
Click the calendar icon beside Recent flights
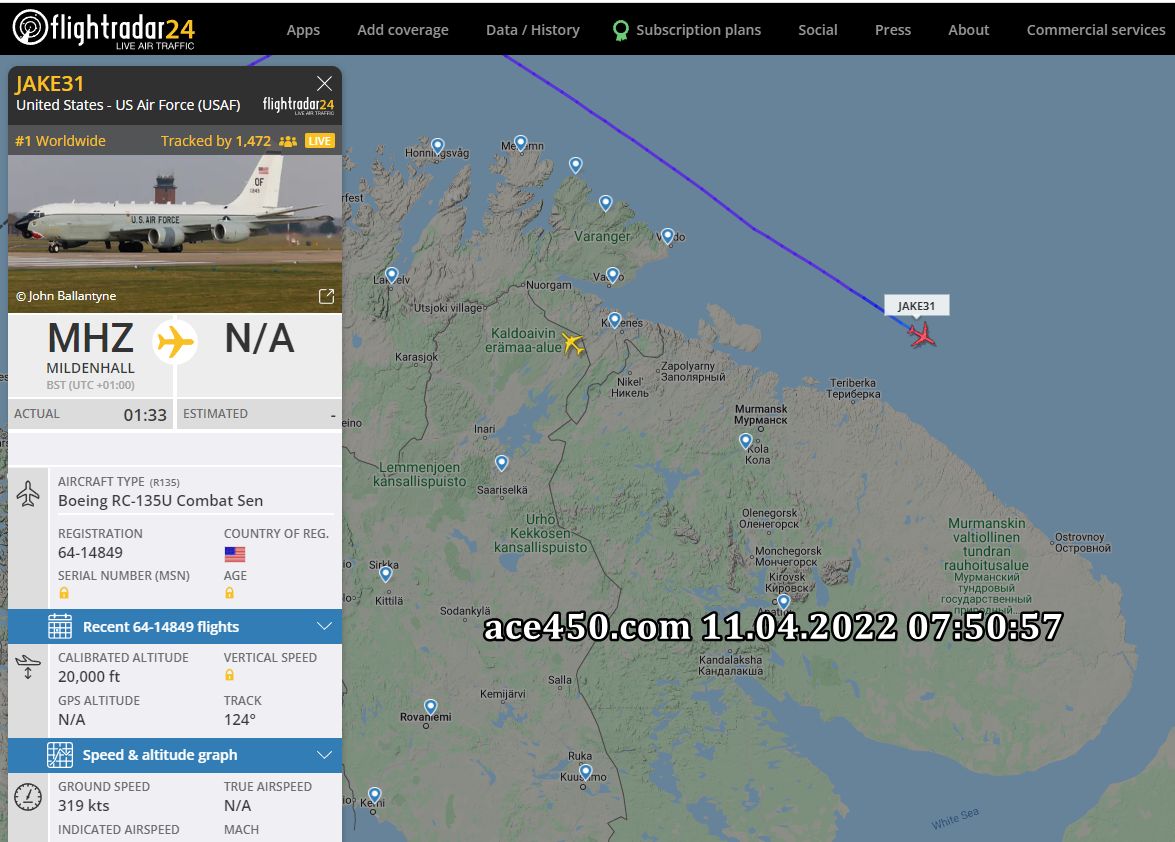[60, 626]
